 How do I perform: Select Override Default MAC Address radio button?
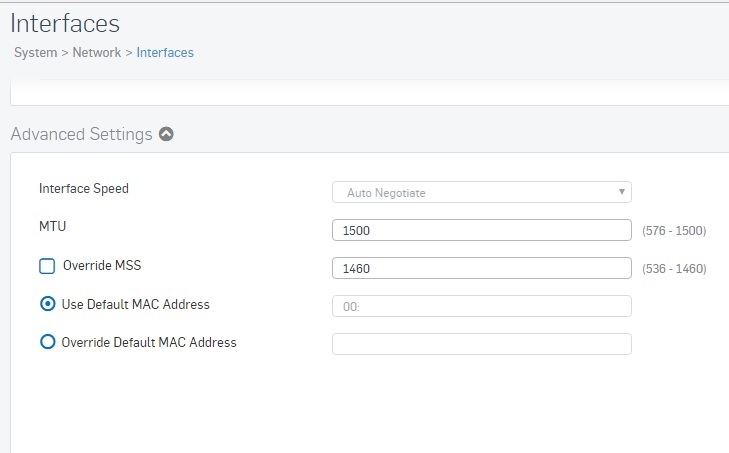pos(47,342)
